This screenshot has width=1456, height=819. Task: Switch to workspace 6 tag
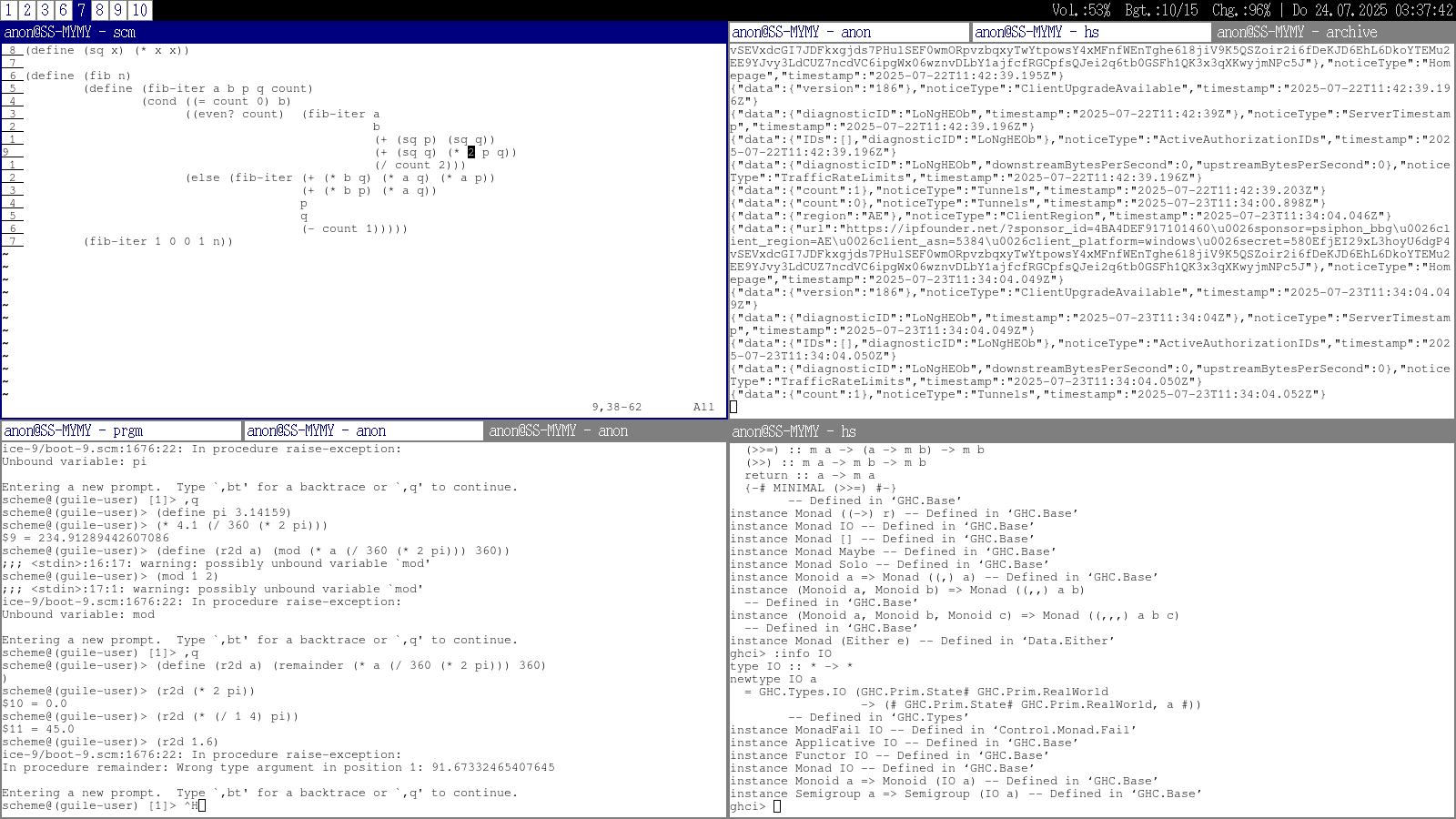point(64,10)
